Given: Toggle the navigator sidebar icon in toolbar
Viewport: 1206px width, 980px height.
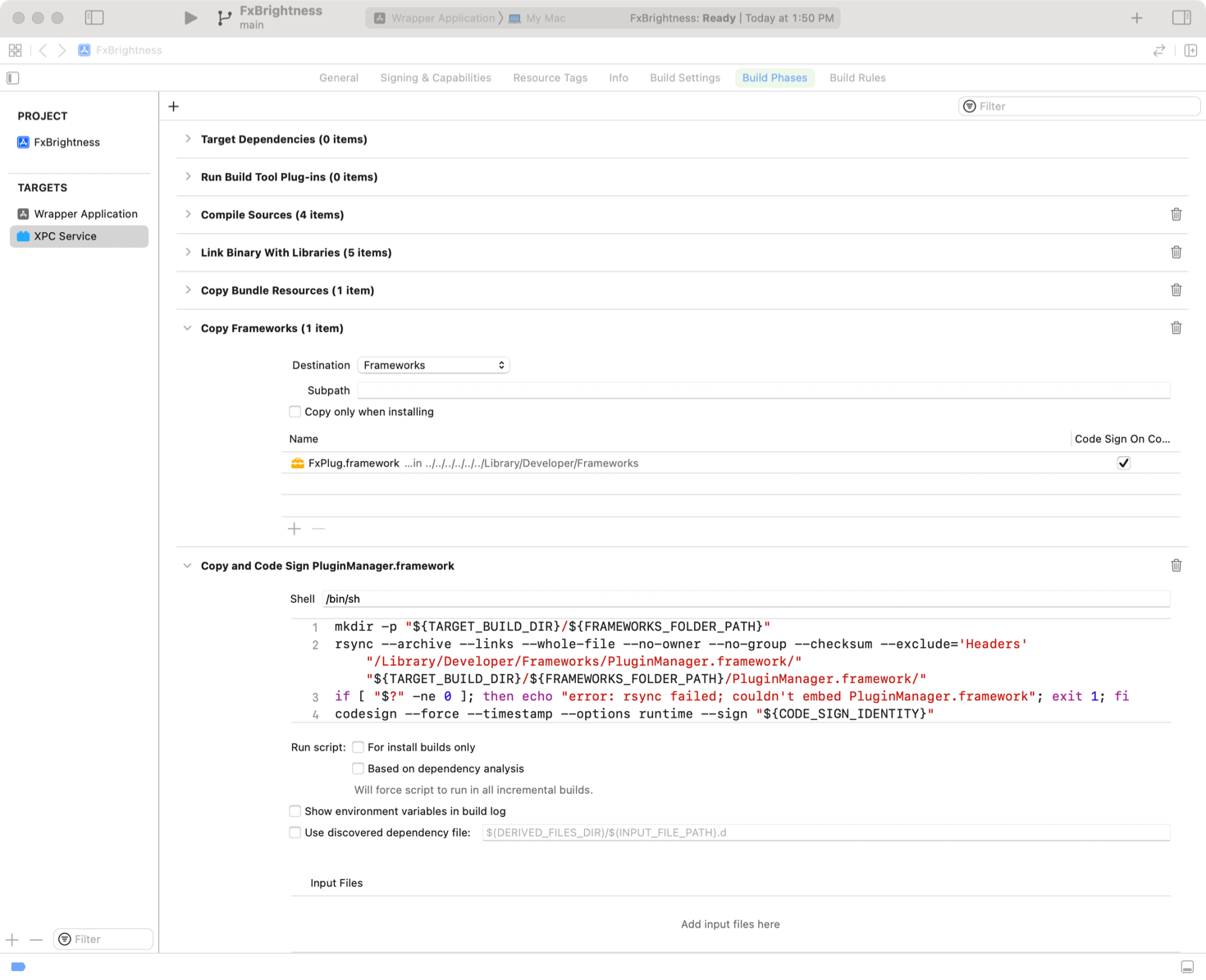Looking at the screenshot, I should pyautogui.click(x=94, y=18).
